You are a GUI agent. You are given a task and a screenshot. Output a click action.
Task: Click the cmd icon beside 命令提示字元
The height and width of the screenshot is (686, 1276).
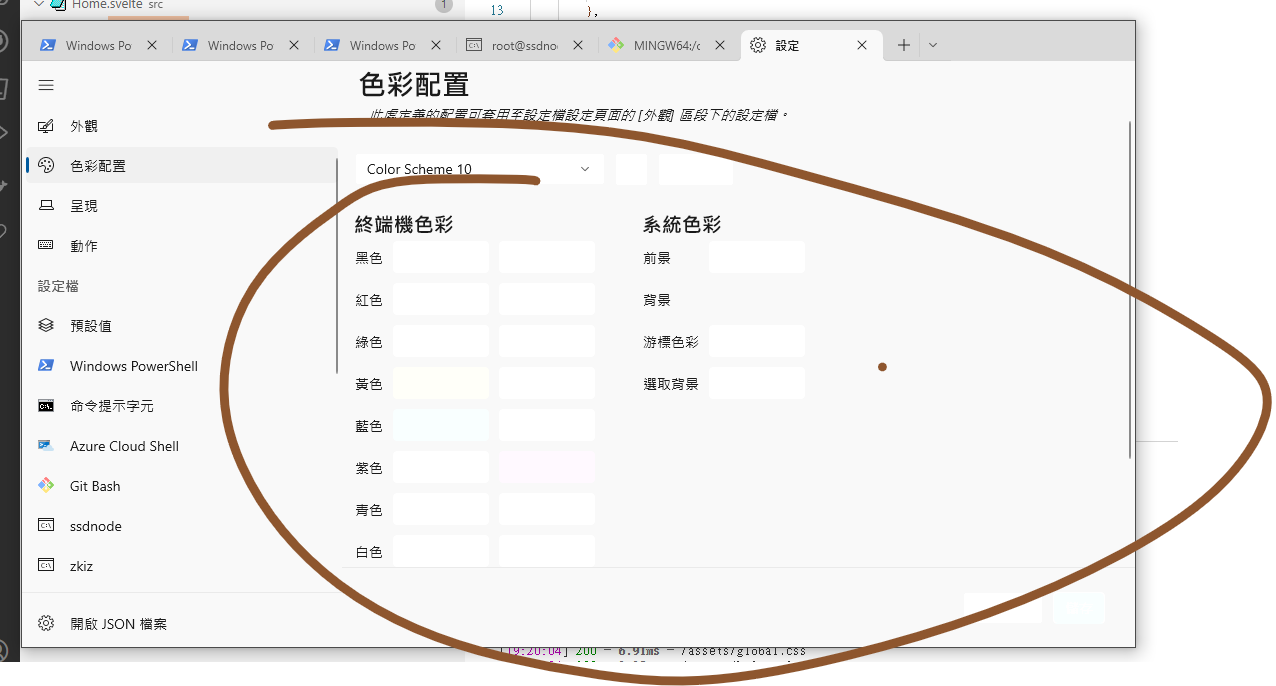point(46,406)
